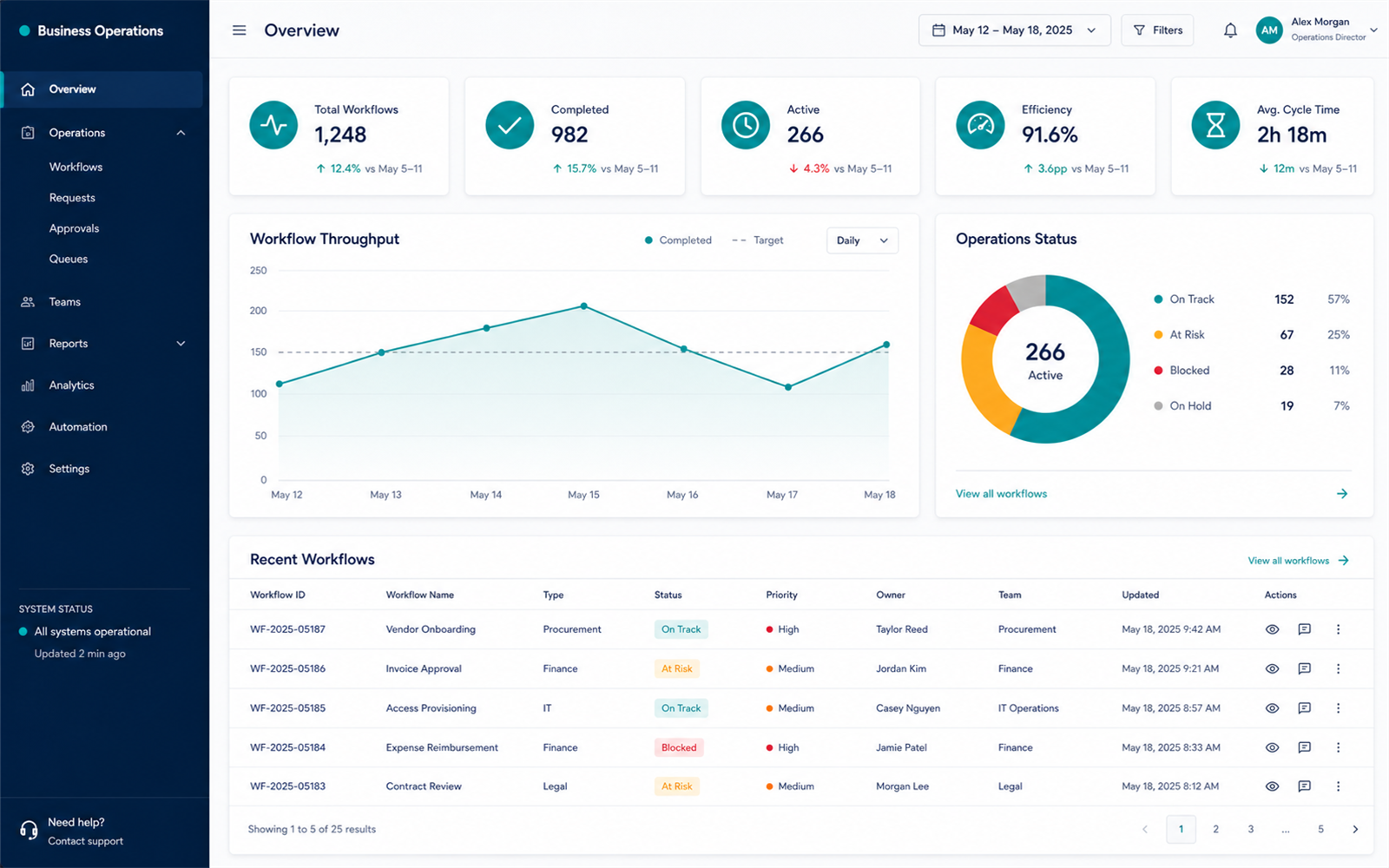This screenshot has height=868, width=1389.
Task: Click the arrow beside View all workflows in Recent Workflows
Action: [x=1344, y=561]
